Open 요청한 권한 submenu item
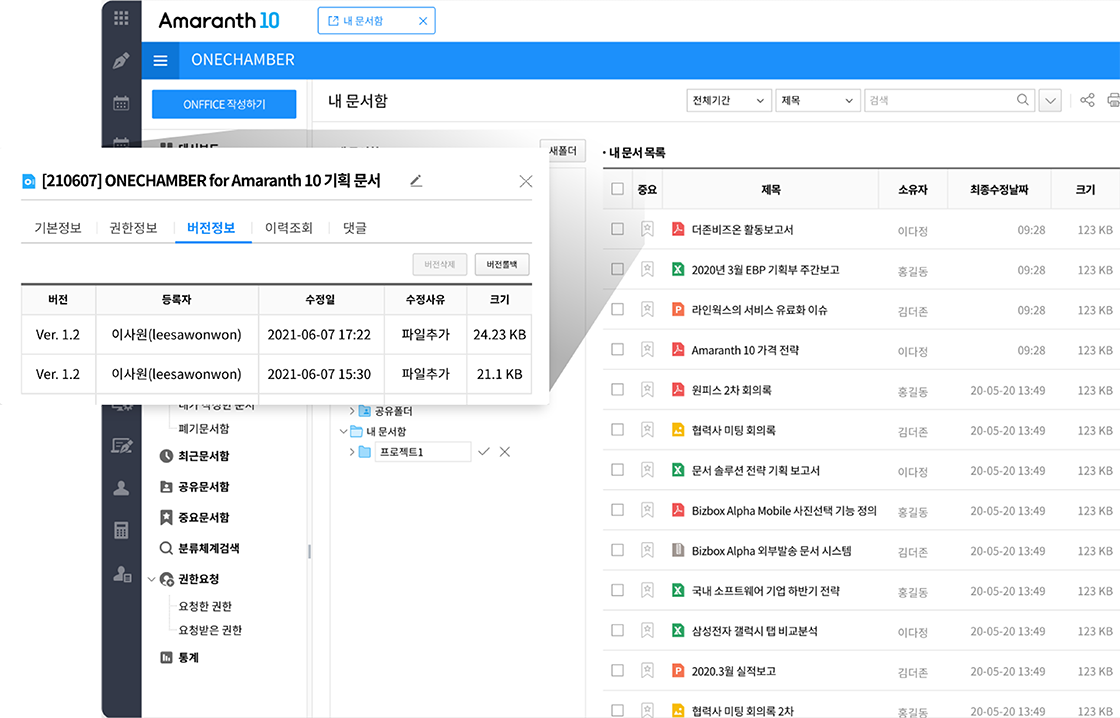Viewport: 1120px width, 718px height. click(x=205, y=606)
